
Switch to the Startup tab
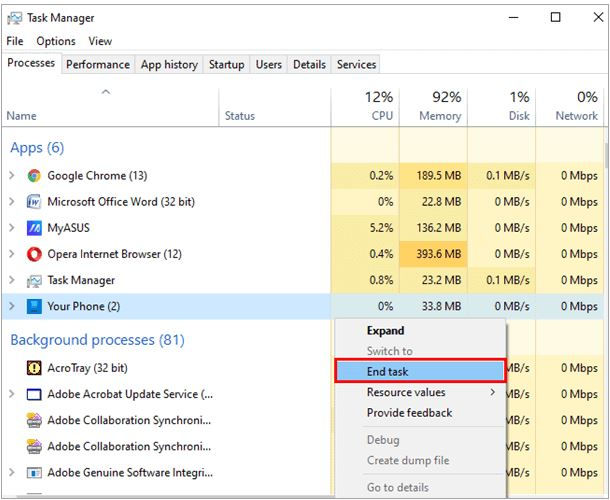click(226, 64)
